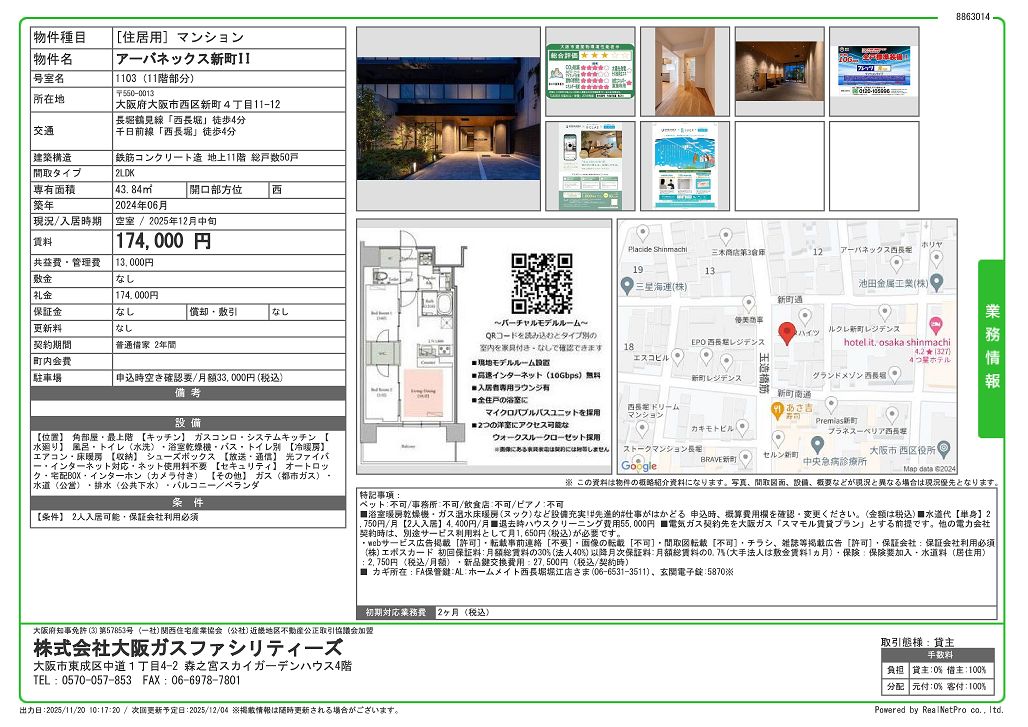
Task: Open the green star-rating evaluation thumbnail
Action: 590,70
